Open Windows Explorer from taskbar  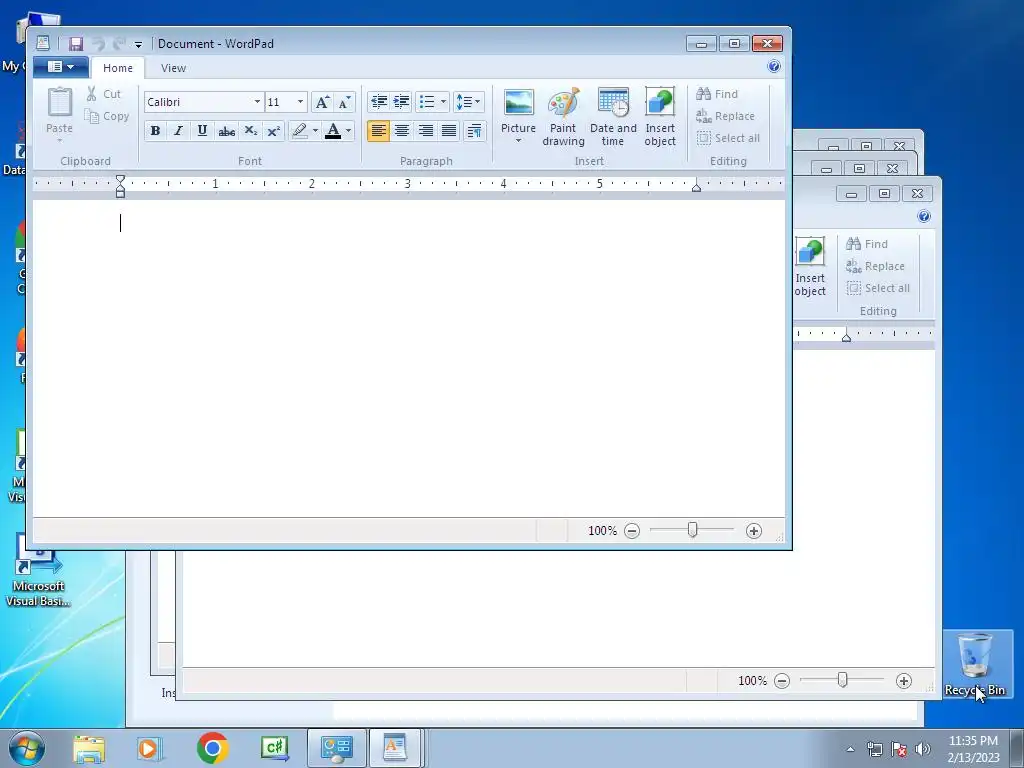[x=89, y=748]
